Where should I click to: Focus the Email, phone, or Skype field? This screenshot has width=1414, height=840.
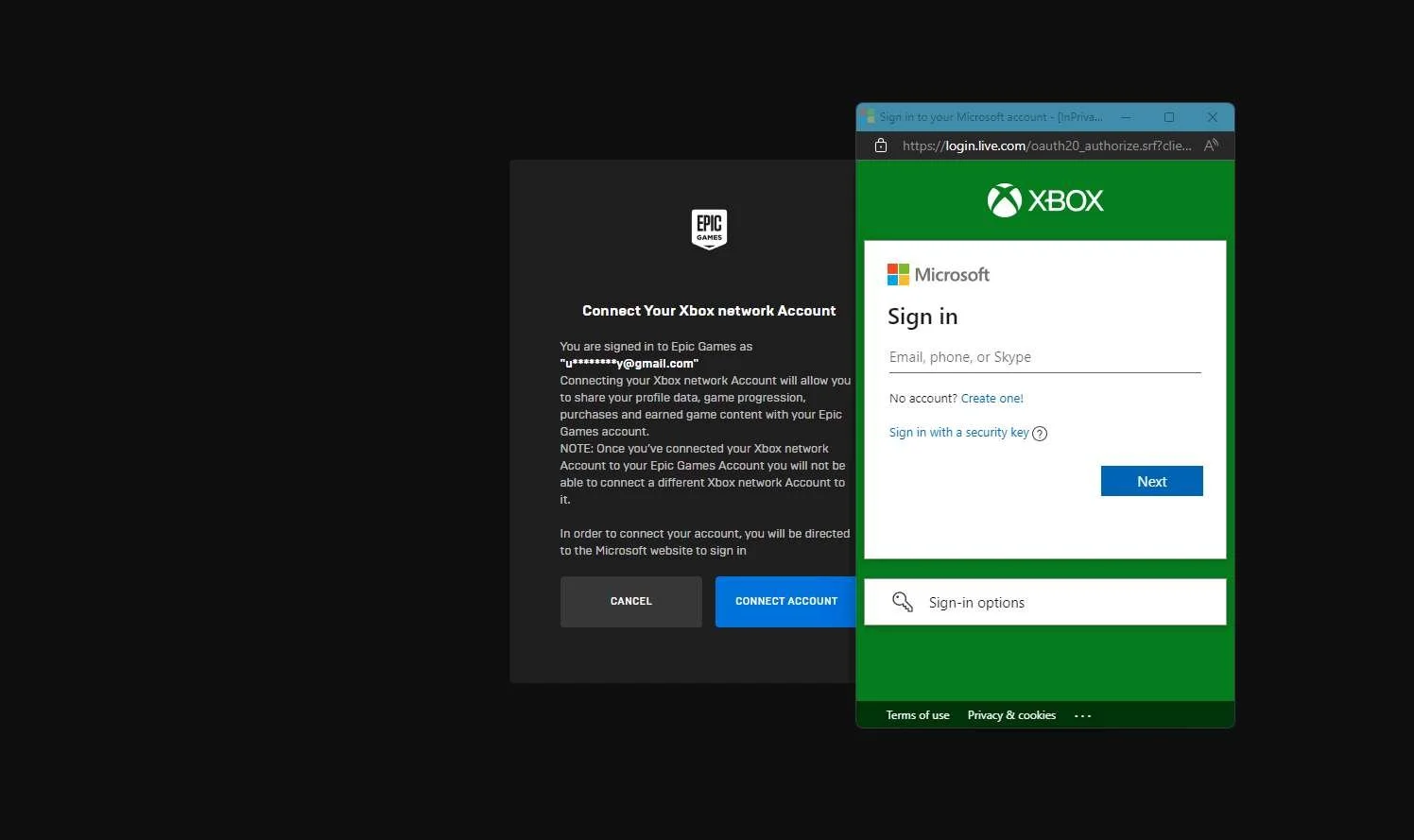tap(1045, 358)
